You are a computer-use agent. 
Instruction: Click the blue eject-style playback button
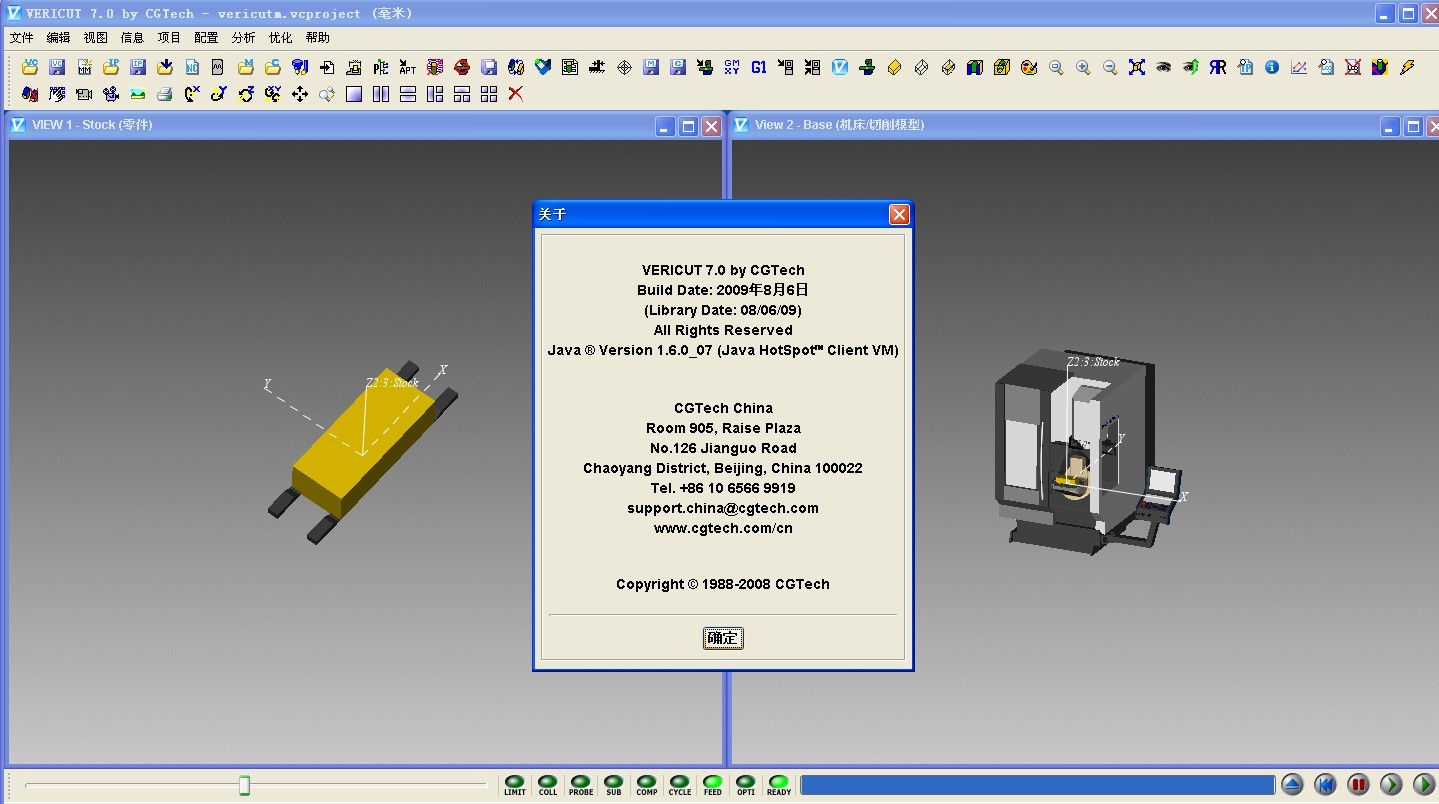1292,784
